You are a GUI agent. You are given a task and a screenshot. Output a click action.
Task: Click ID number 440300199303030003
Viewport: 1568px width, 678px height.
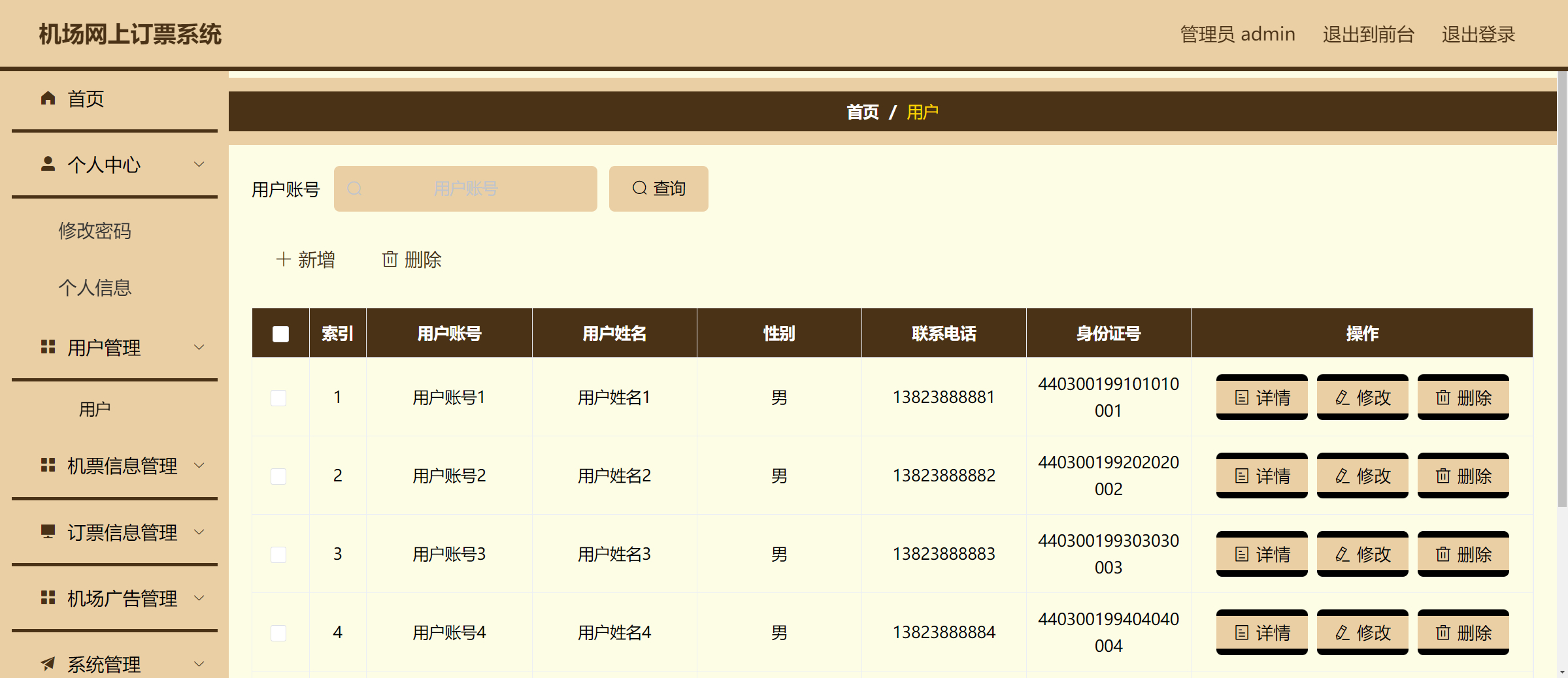[1109, 554]
